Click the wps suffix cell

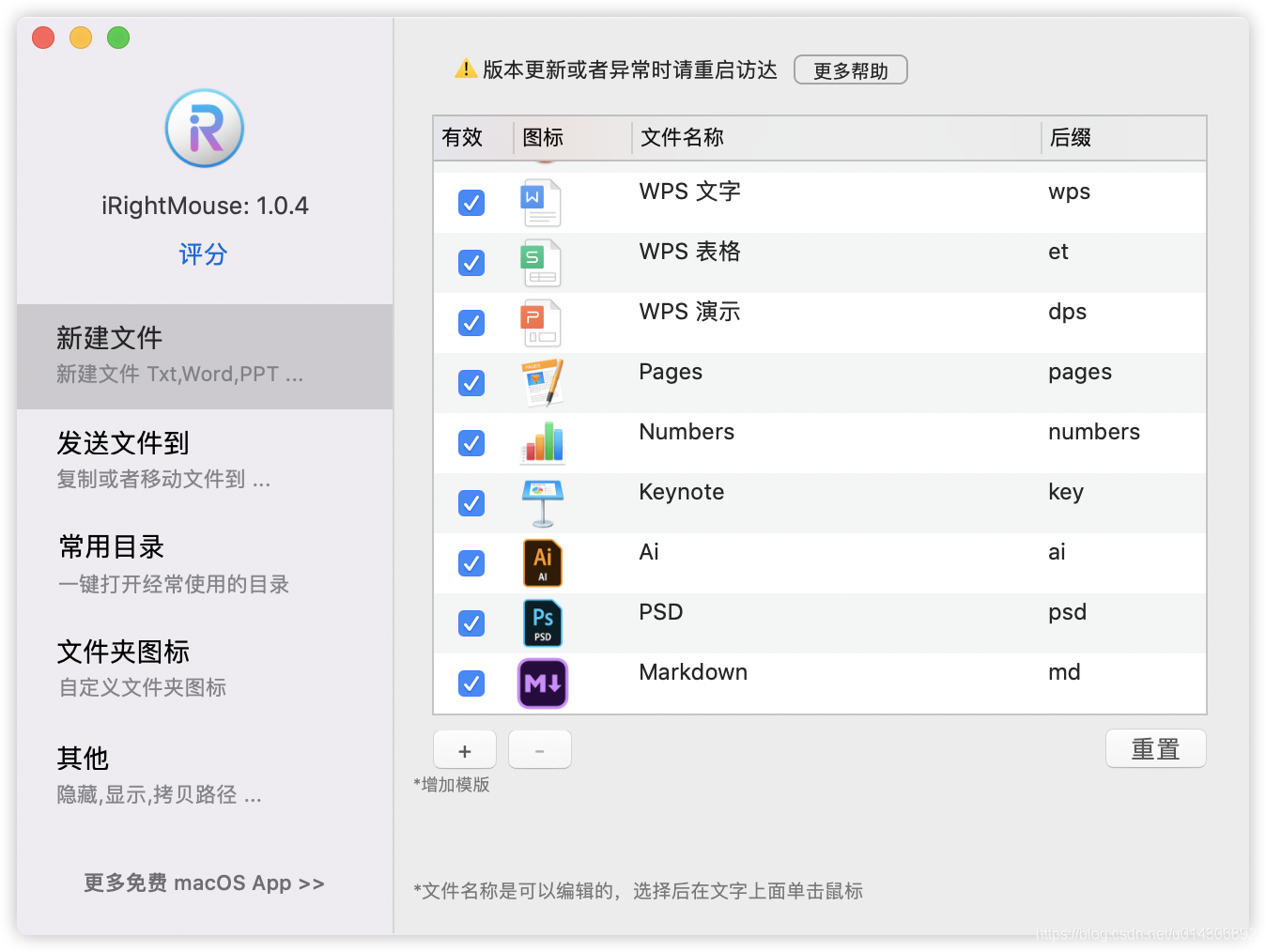[x=1070, y=192]
